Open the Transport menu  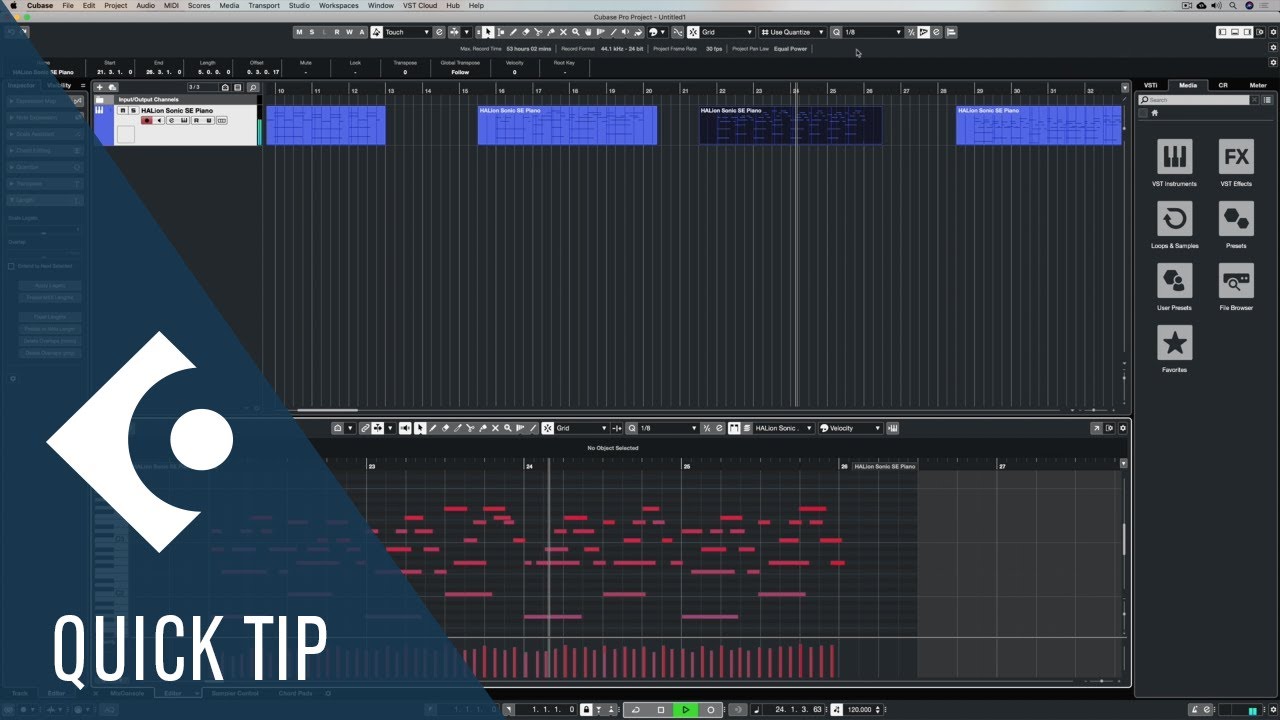pyautogui.click(x=264, y=5)
